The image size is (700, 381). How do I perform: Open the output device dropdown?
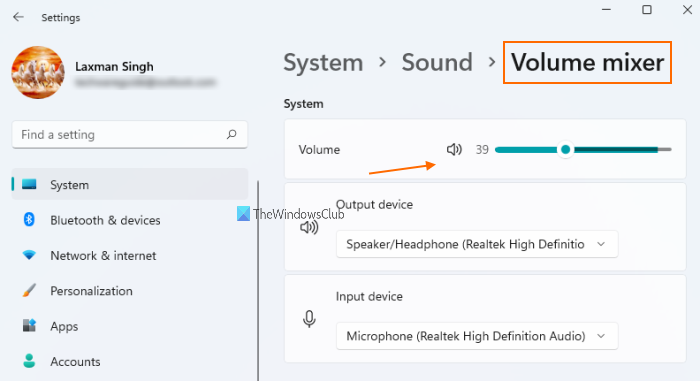pos(477,244)
